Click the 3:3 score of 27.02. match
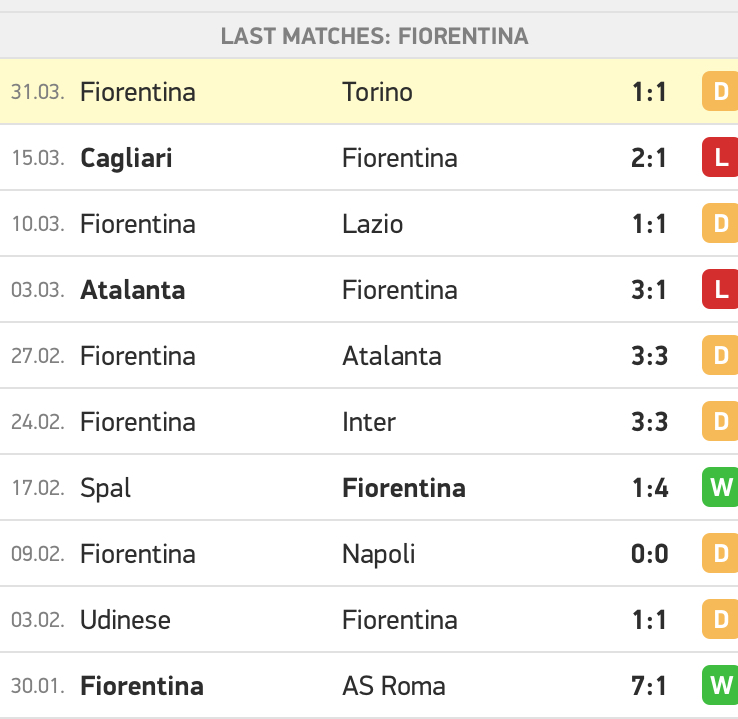Screen dimensions: 738x719 pyautogui.click(x=650, y=356)
